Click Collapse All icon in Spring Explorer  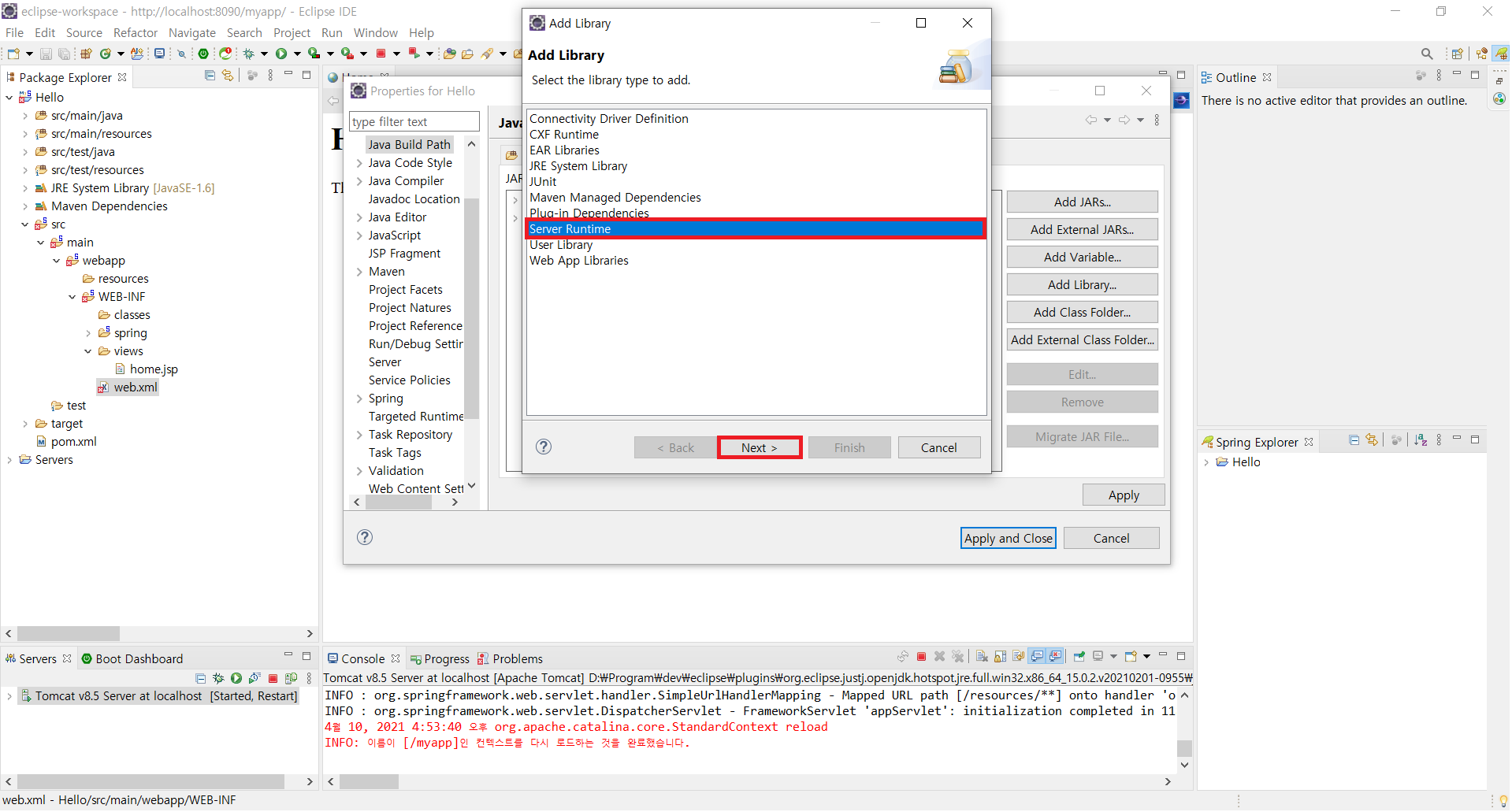[1354, 441]
